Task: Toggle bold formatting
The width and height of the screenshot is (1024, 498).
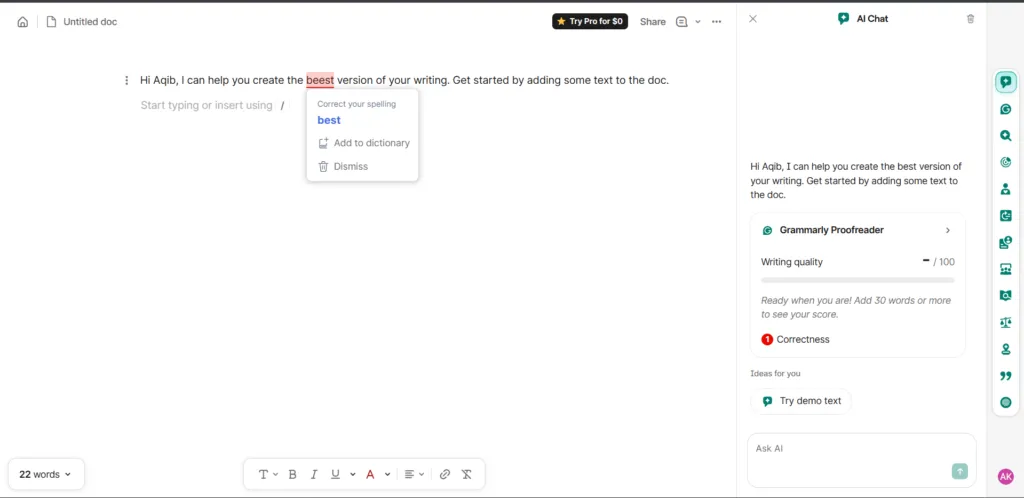Action: point(293,475)
